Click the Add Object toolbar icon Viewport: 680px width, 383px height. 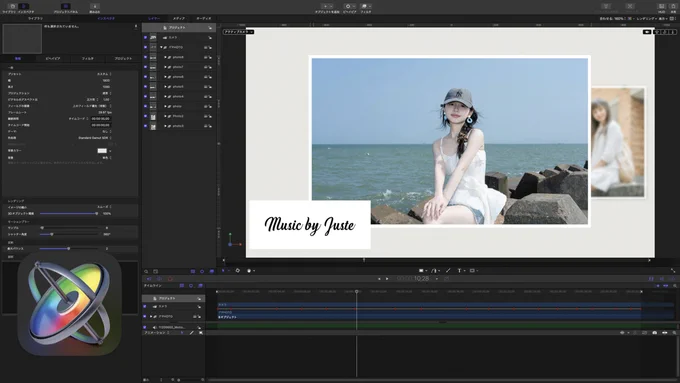pos(327,6)
